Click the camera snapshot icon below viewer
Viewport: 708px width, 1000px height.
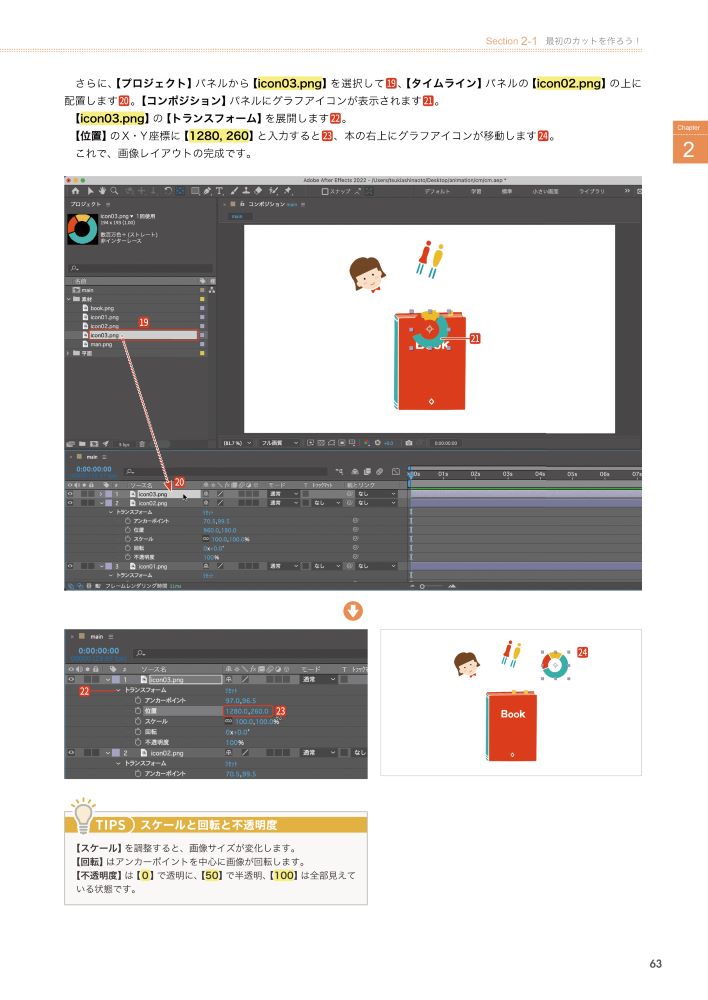tap(409, 441)
